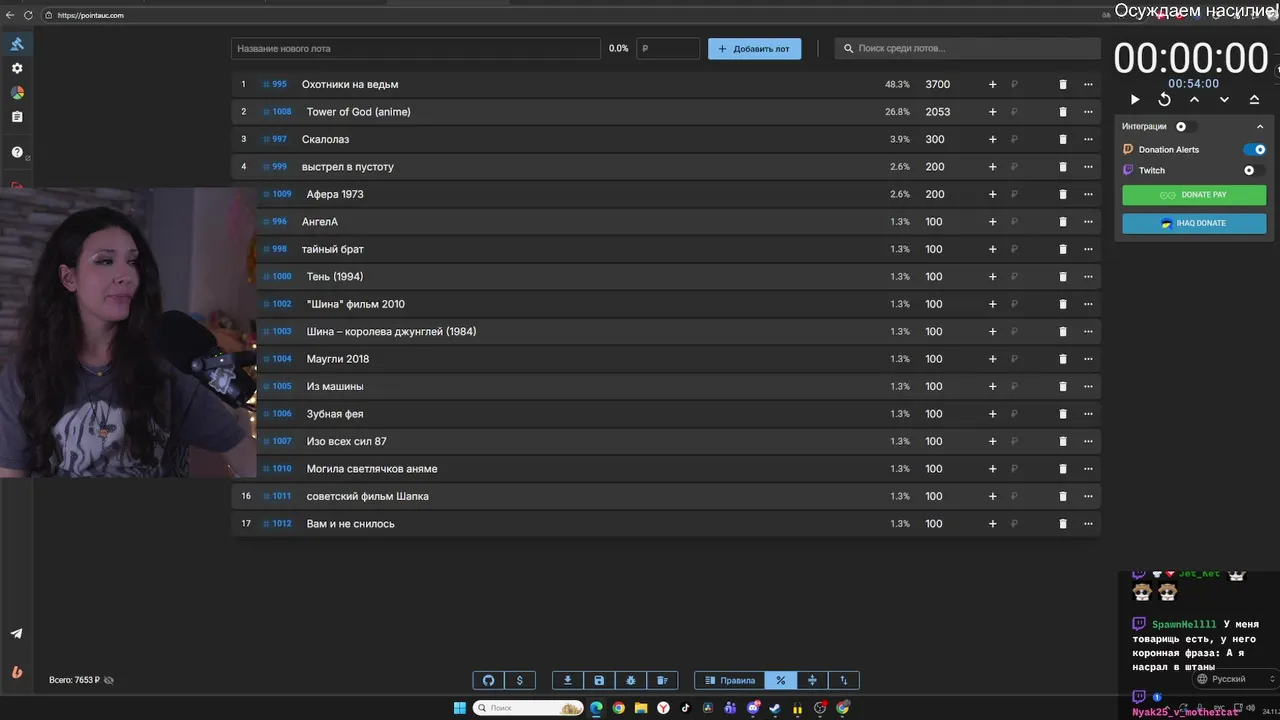This screenshot has width=1280, height=720.
Task: Click the 3700 amount of Охотники на ведьм
Action: (x=937, y=85)
